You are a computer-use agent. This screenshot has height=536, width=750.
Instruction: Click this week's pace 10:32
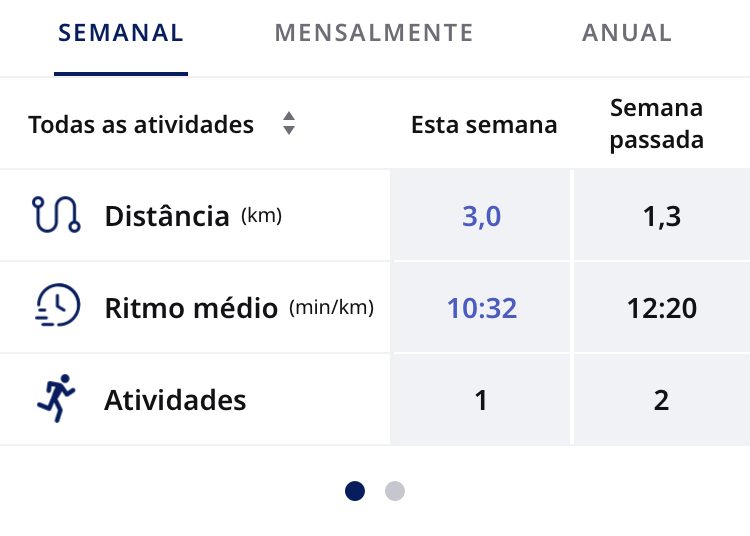click(482, 308)
